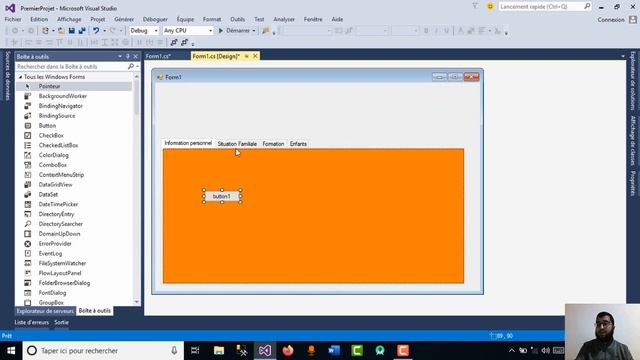
Task: Select the Enfants tab on the form
Action: point(298,144)
